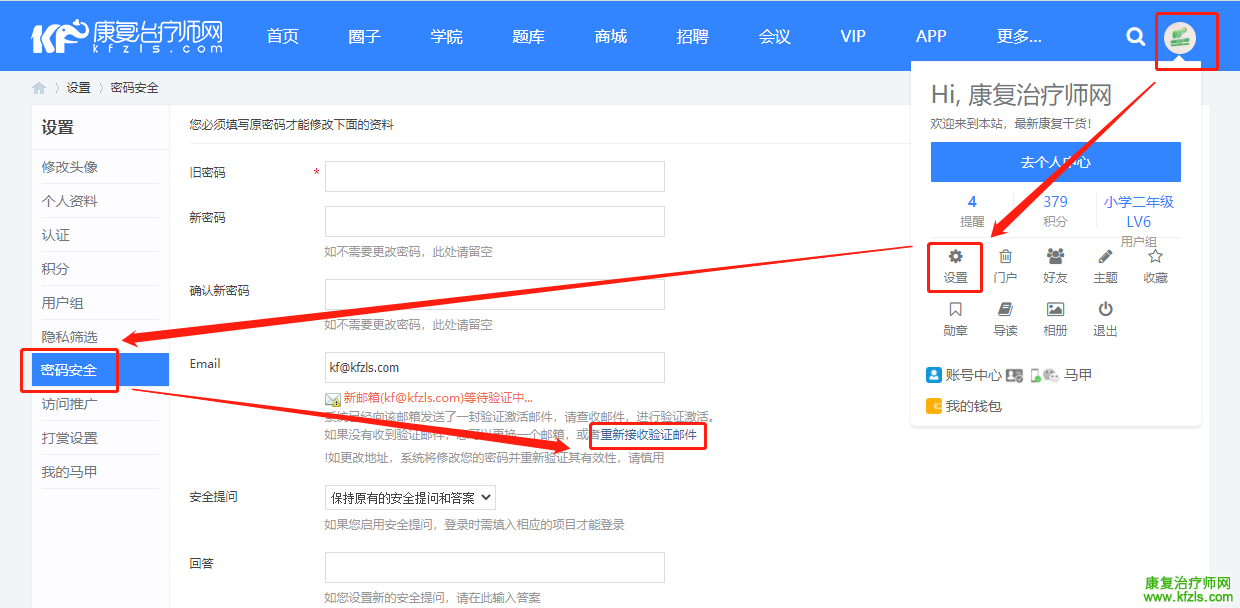The height and width of the screenshot is (608, 1240).
Task: Open 设置 gear icon in user panel
Action: [956, 257]
